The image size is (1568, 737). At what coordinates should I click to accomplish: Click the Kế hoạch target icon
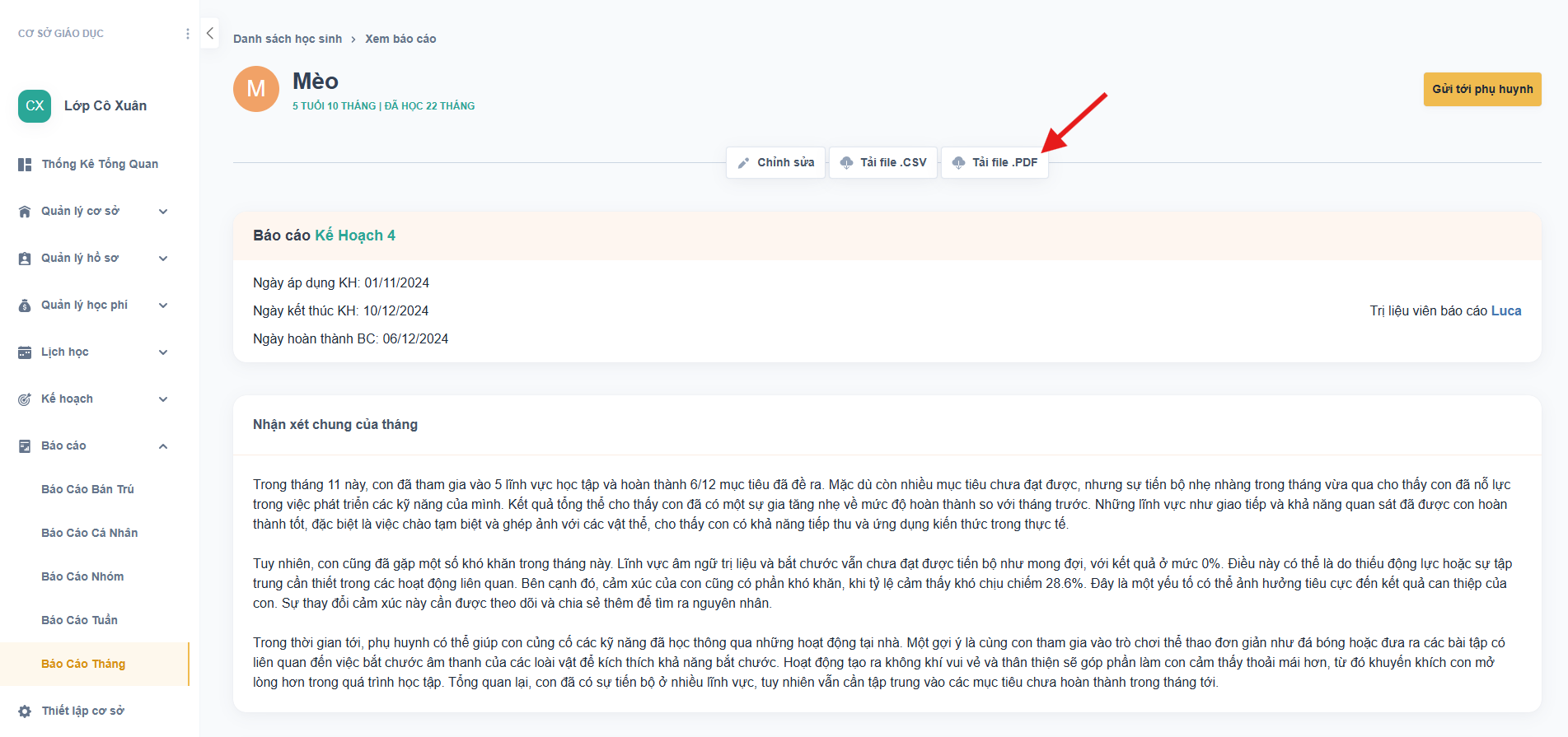pos(25,399)
